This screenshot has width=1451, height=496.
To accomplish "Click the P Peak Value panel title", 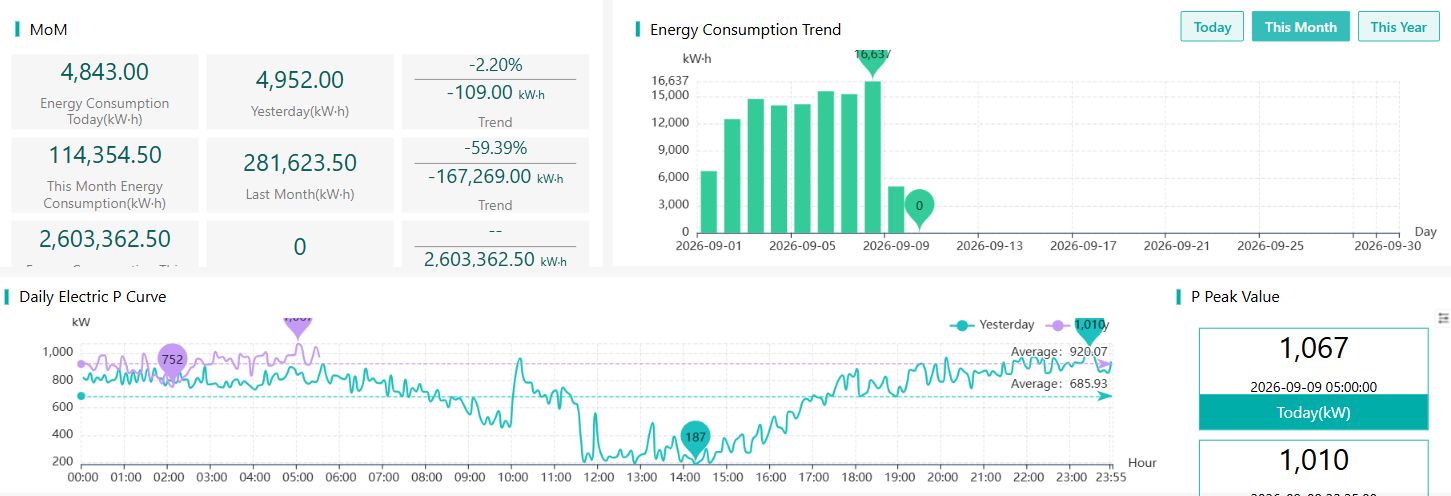I will click(1235, 297).
